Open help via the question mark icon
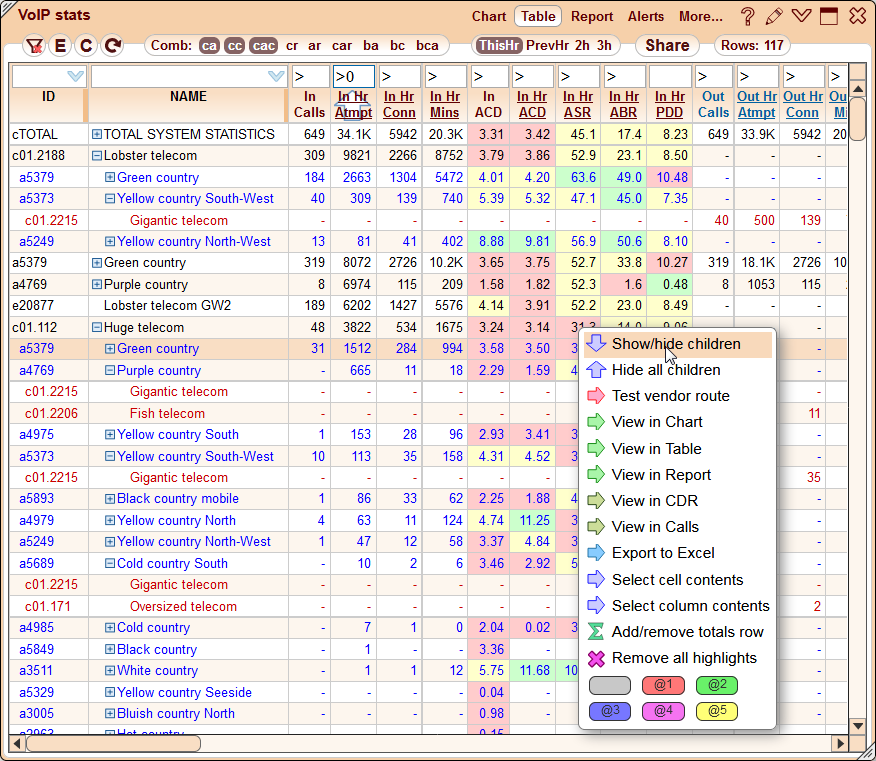 [747, 16]
